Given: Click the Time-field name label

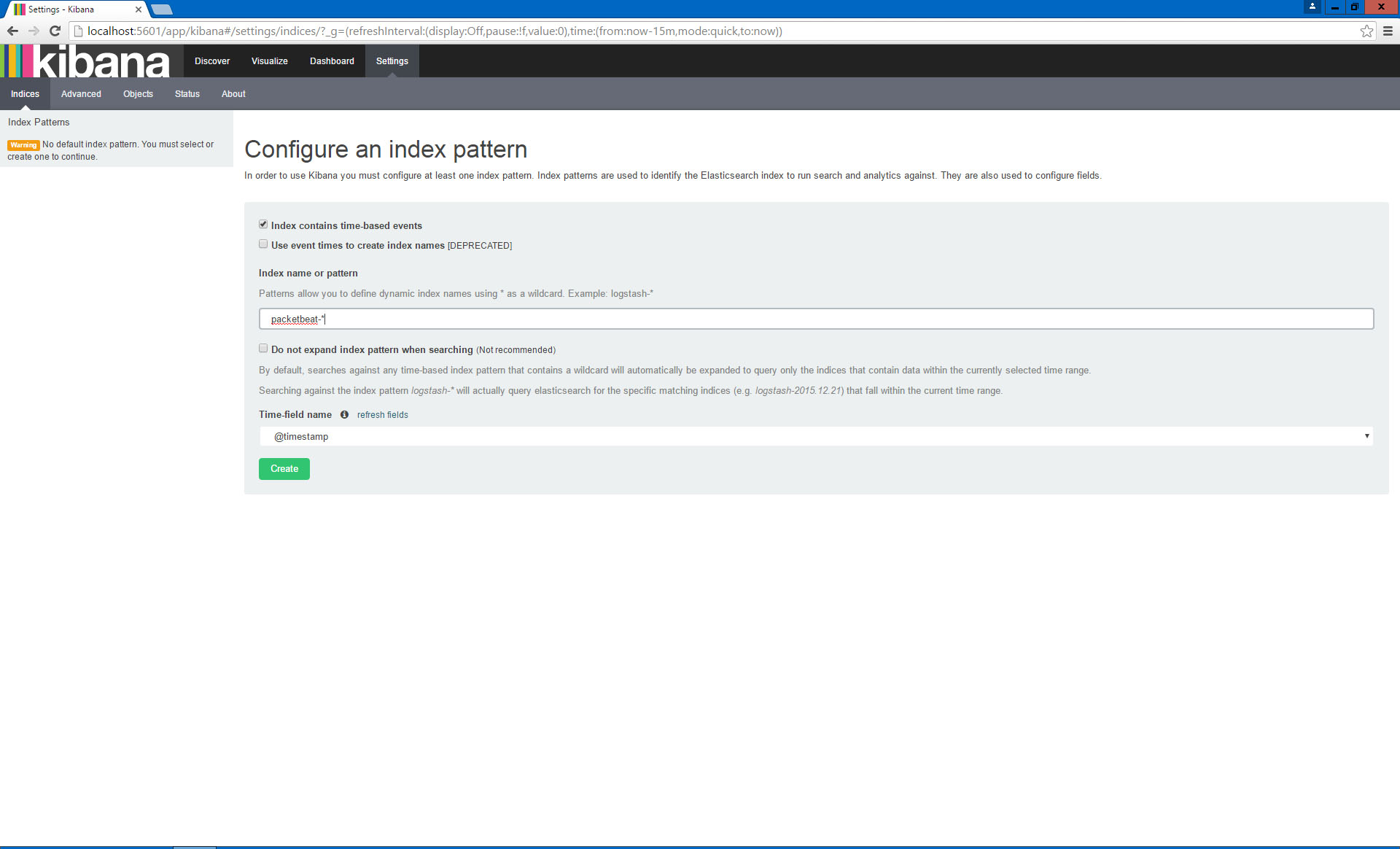Looking at the screenshot, I should click(295, 415).
